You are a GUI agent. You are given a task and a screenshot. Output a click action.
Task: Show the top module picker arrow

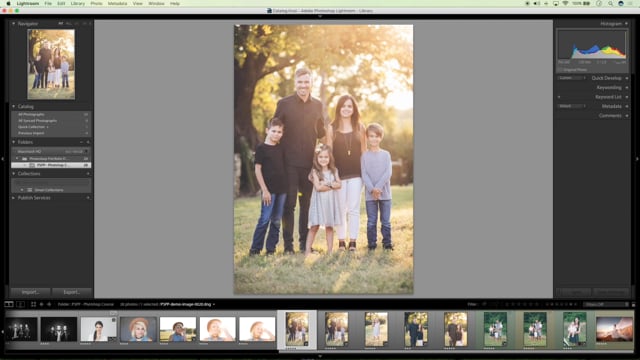point(320,16)
